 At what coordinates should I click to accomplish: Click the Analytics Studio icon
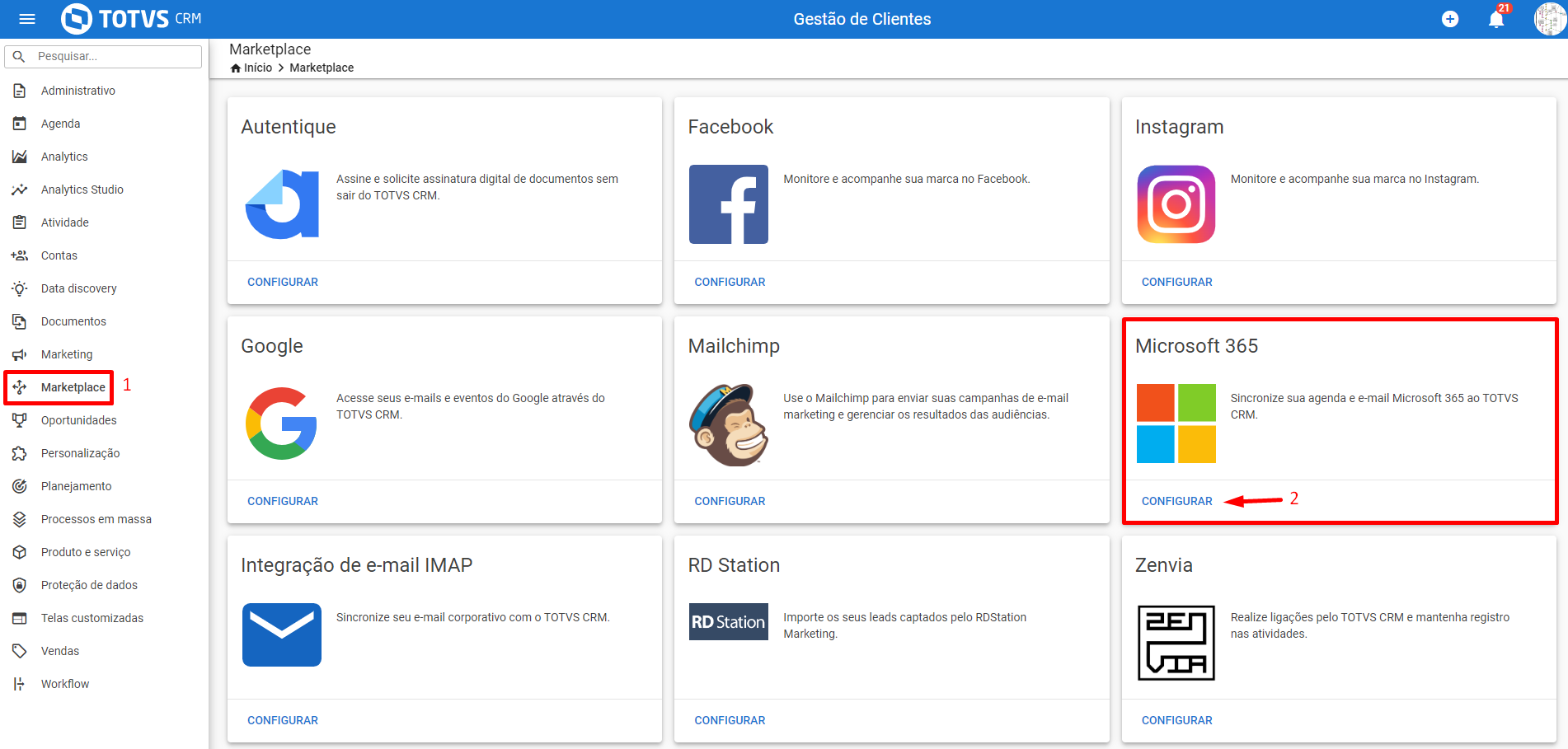(20, 190)
